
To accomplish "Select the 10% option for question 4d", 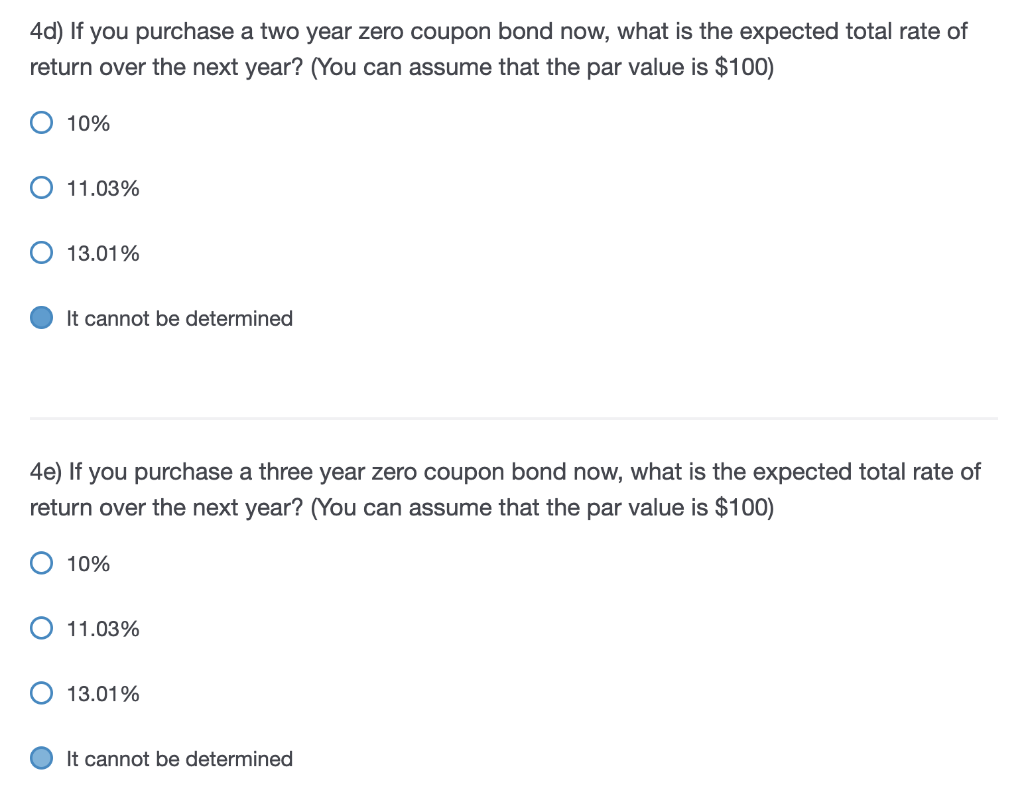I will click(41, 122).
